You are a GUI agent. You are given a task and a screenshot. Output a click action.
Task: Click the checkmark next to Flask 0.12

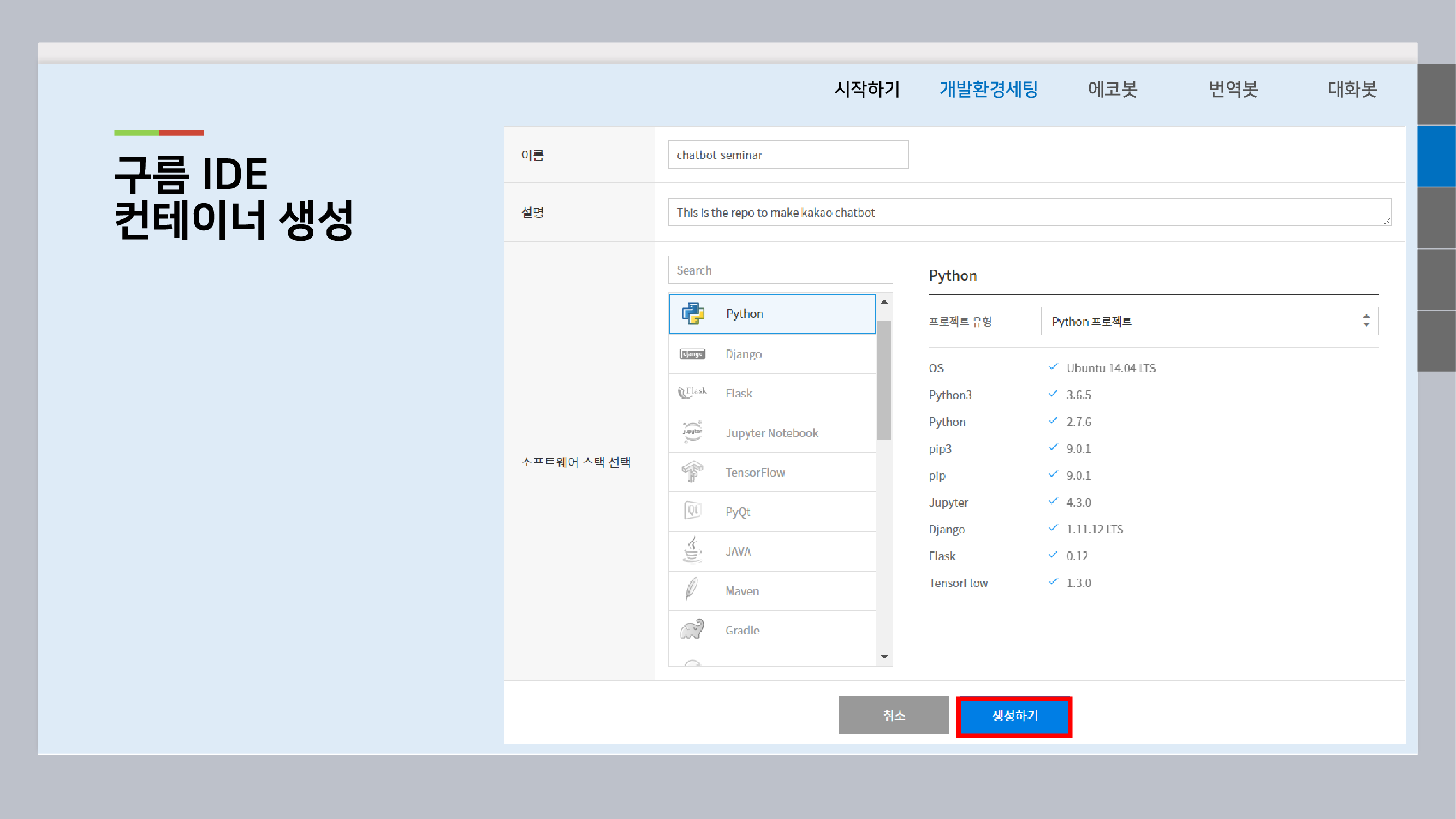pos(1053,555)
